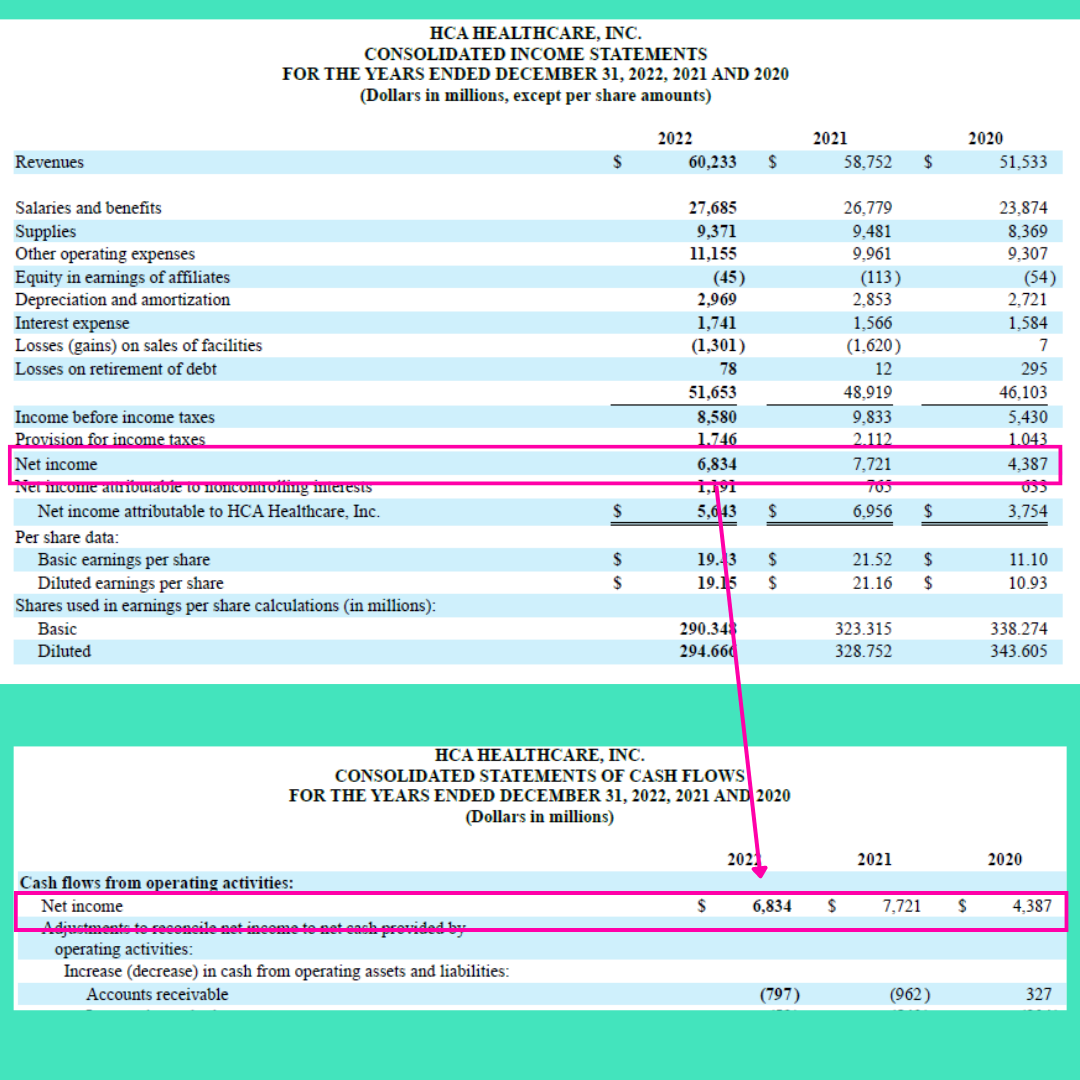Image resolution: width=1080 pixels, height=1080 pixels.
Task: Click 2020 Accounts receivable value 327
Action: click(1039, 995)
